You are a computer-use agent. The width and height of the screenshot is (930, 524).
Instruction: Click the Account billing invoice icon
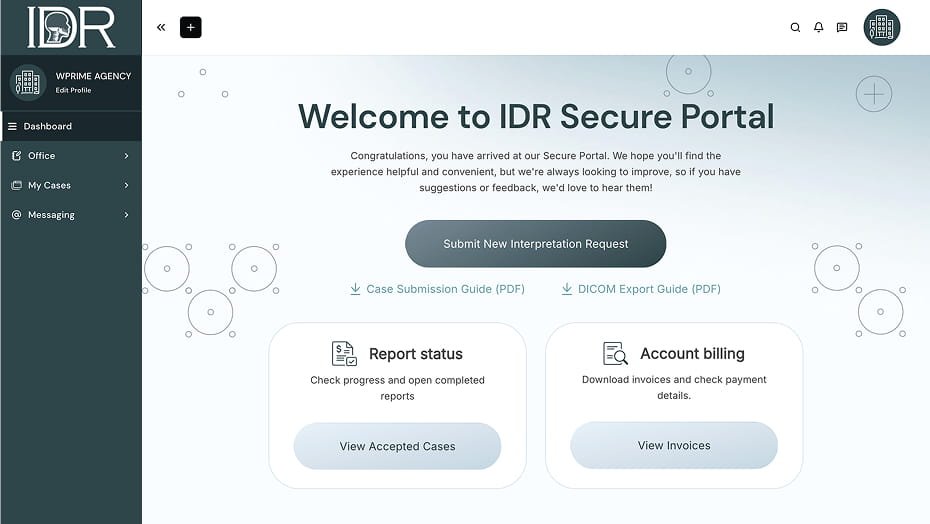615,354
